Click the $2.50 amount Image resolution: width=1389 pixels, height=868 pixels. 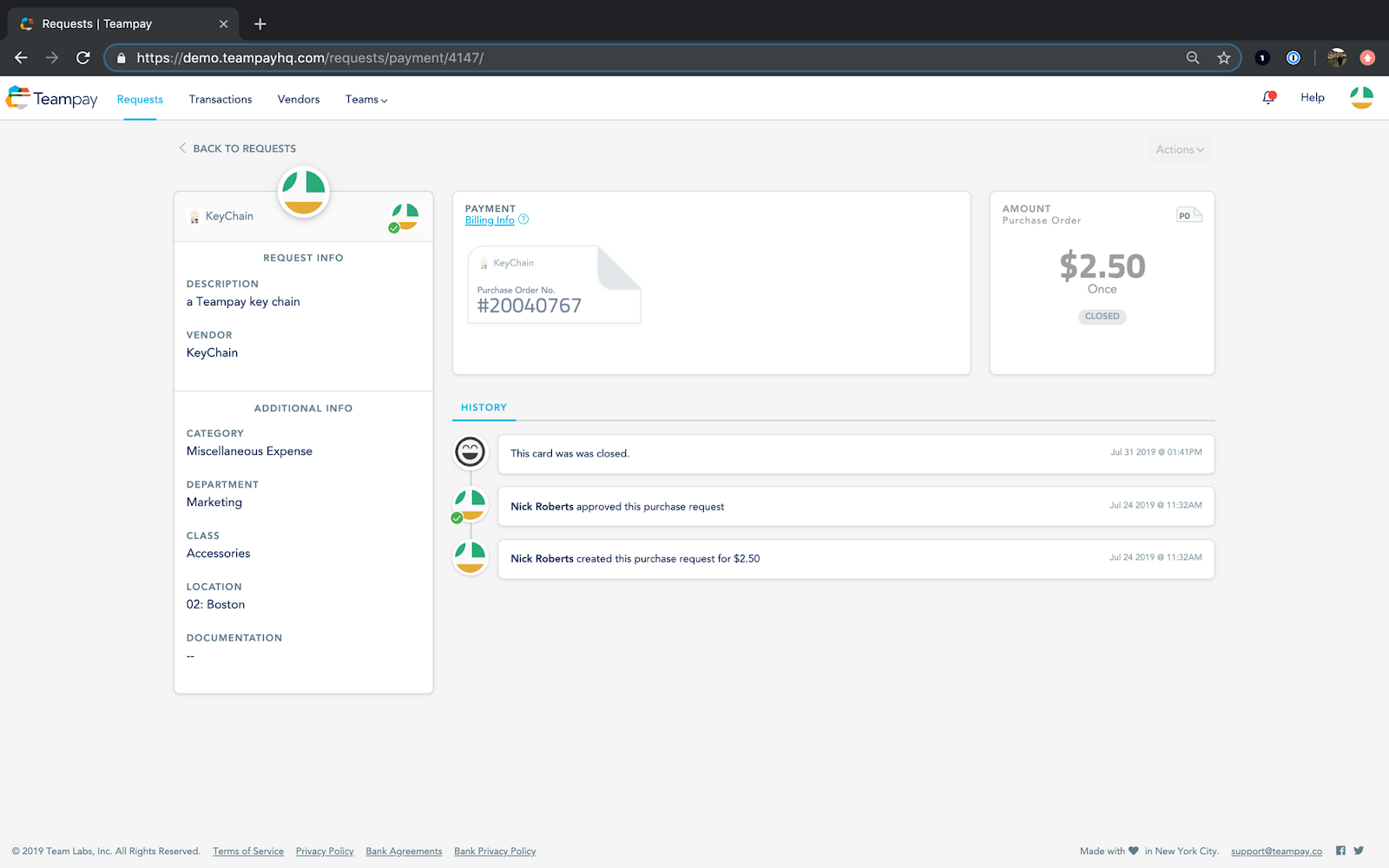pyautogui.click(x=1102, y=266)
